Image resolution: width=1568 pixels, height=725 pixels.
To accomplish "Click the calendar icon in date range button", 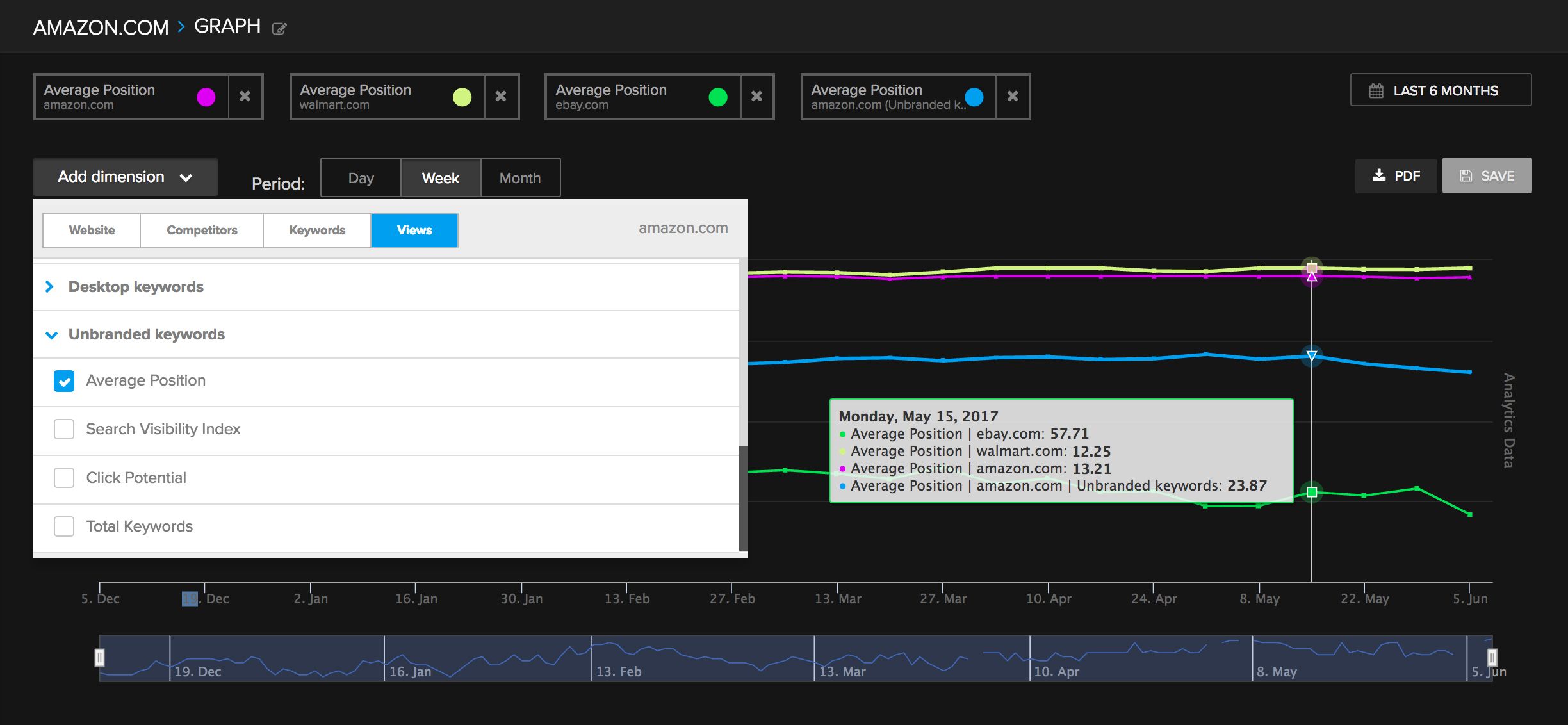I will coord(1376,91).
